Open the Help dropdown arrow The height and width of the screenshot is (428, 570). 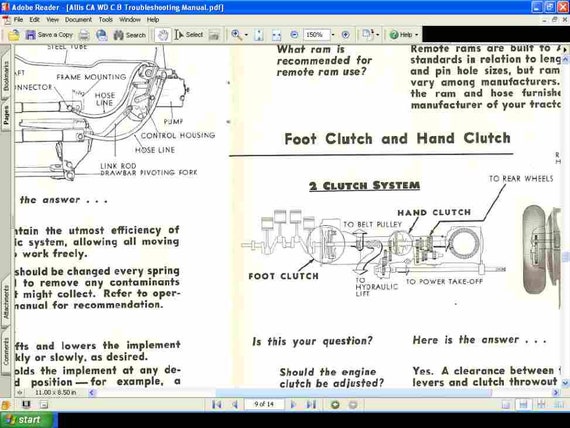(x=417, y=35)
